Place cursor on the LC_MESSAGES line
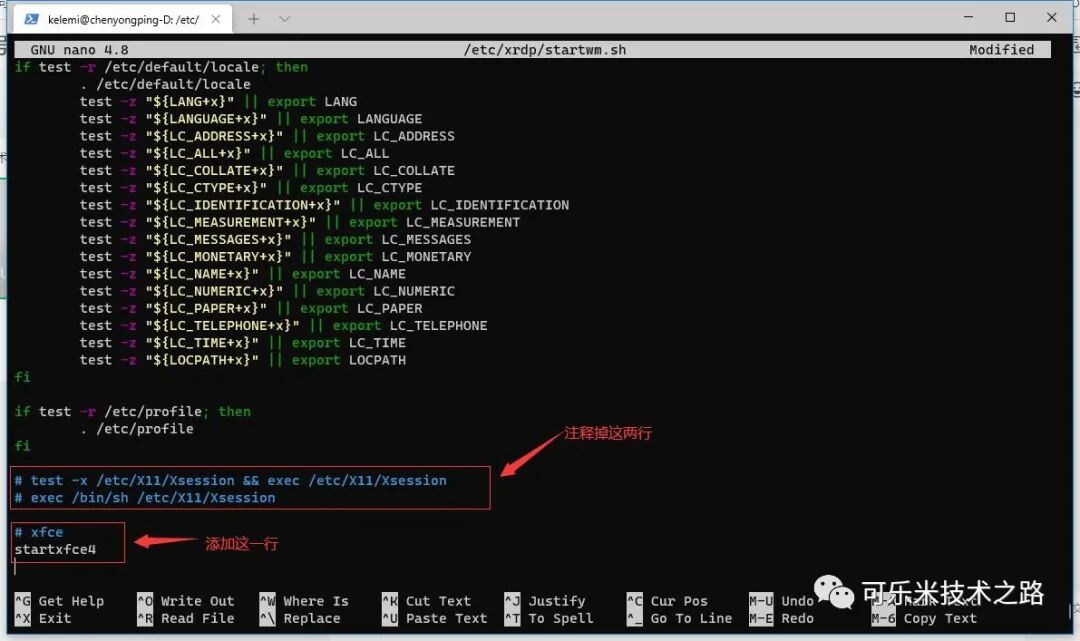The width and height of the screenshot is (1080, 641). pyautogui.click(x=276, y=239)
